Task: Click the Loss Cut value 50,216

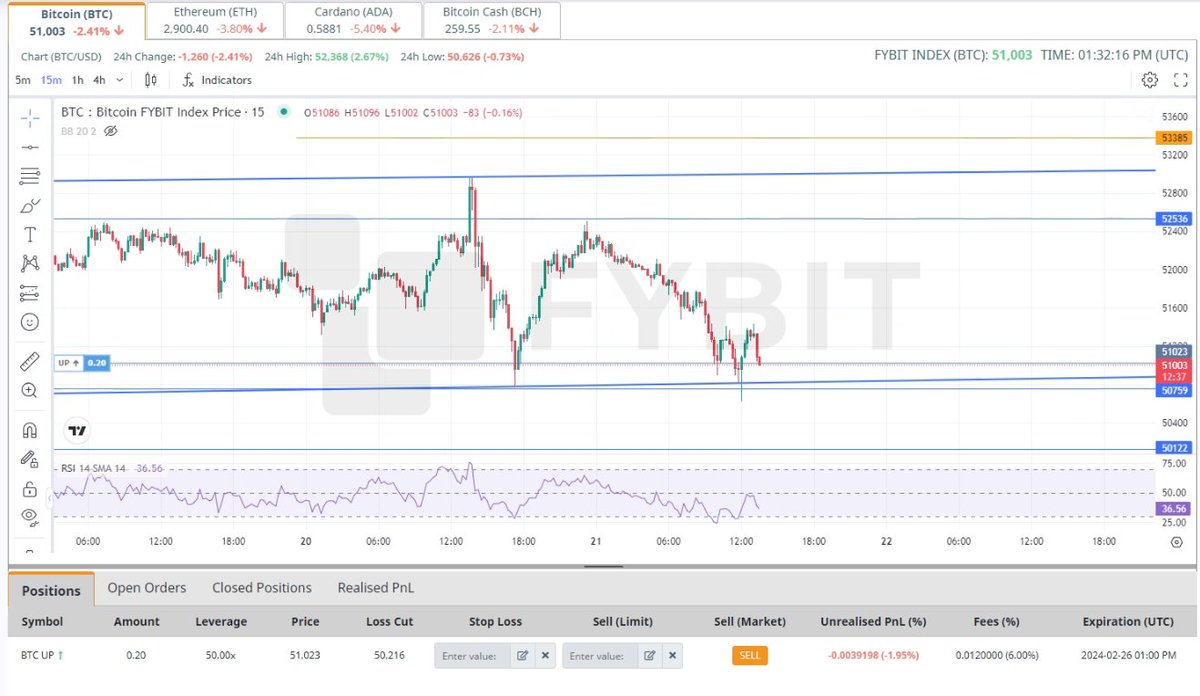Action: (x=390, y=656)
